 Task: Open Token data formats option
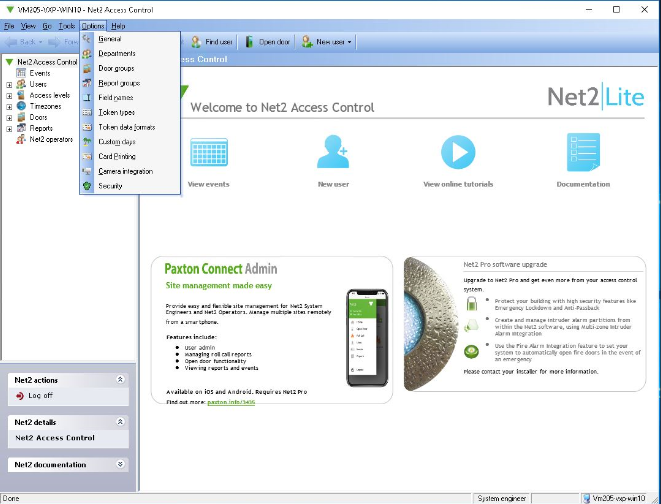click(130, 127)
